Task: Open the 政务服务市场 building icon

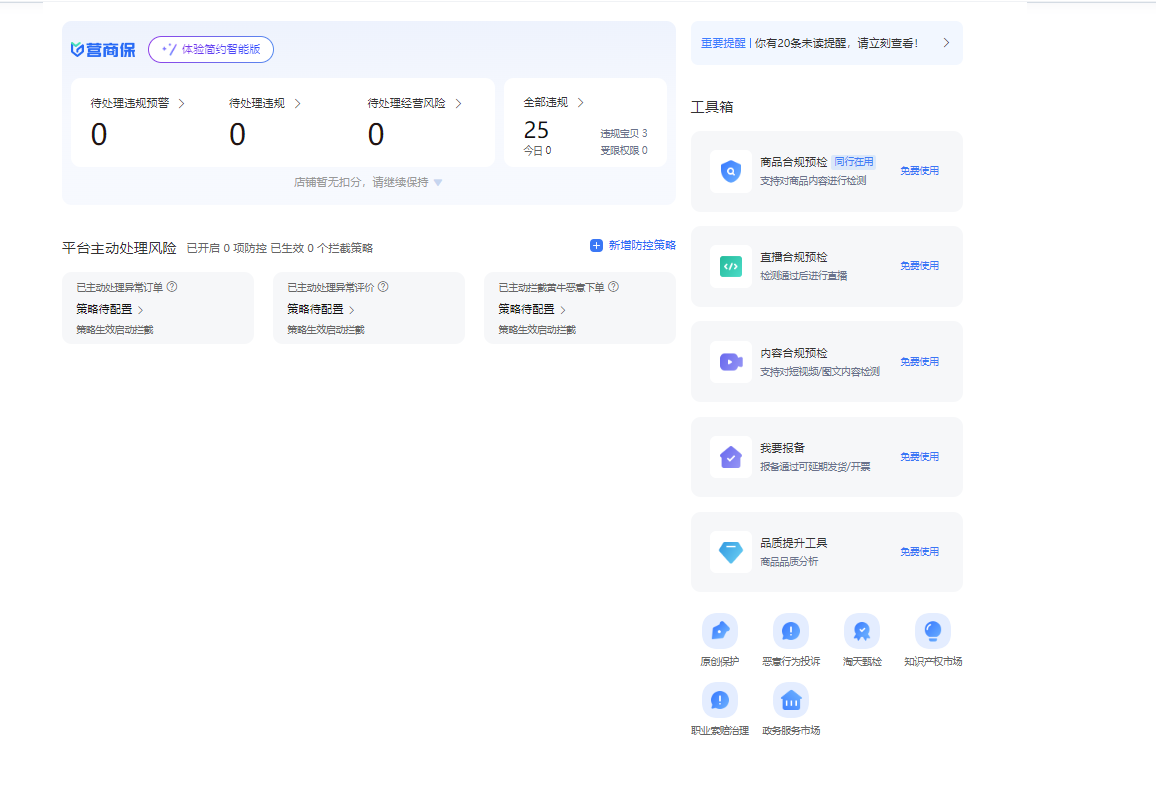Action: tap(790, 700)
